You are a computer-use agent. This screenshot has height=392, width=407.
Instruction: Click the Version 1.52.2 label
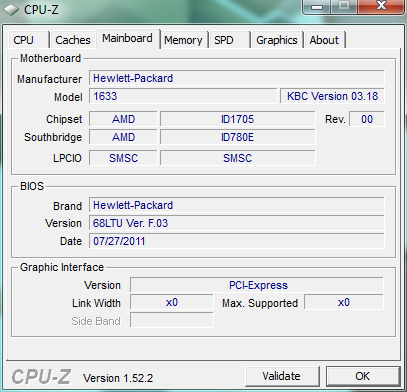click(x=118, y=378)
